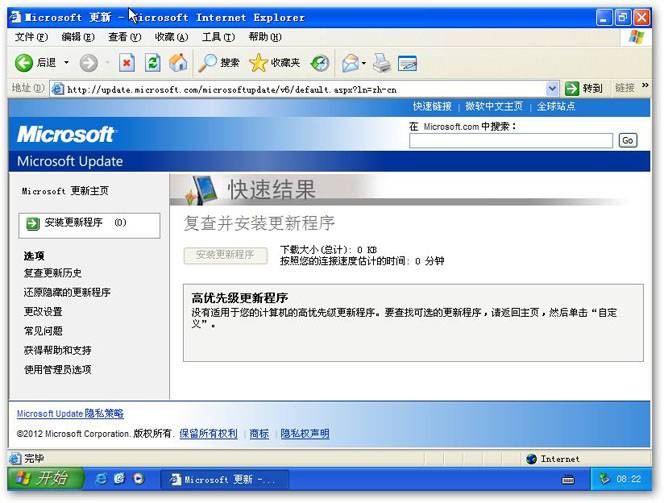Viewport: 664px width, 503px height.
Task: Open the Mail envelope toolbar icon
Action: (350, 63)
